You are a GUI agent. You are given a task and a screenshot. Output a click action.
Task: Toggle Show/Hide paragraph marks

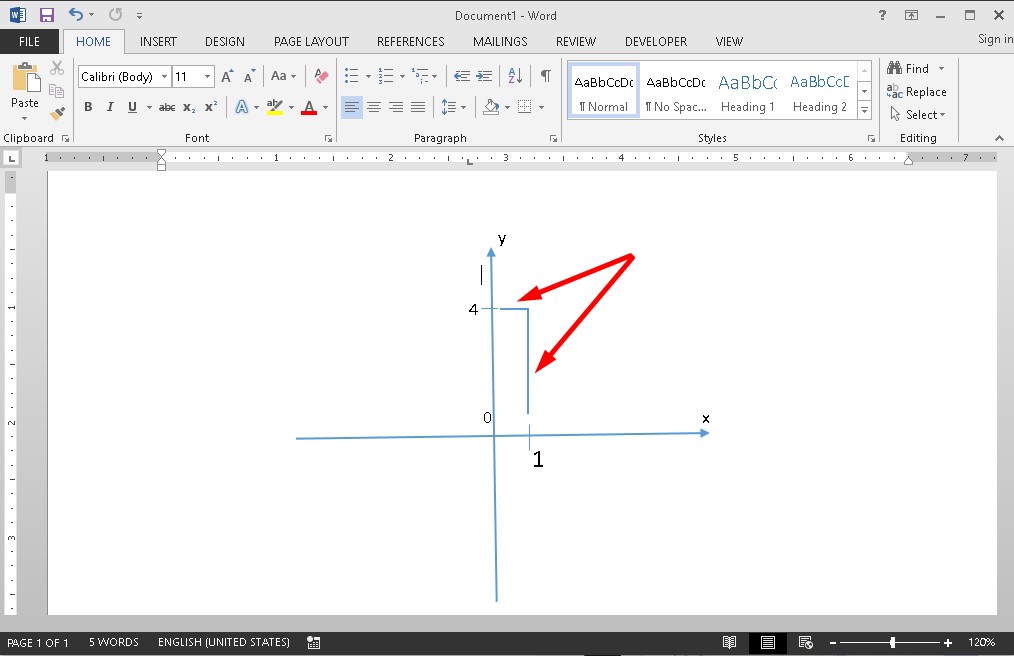click(x=545, y=76)
